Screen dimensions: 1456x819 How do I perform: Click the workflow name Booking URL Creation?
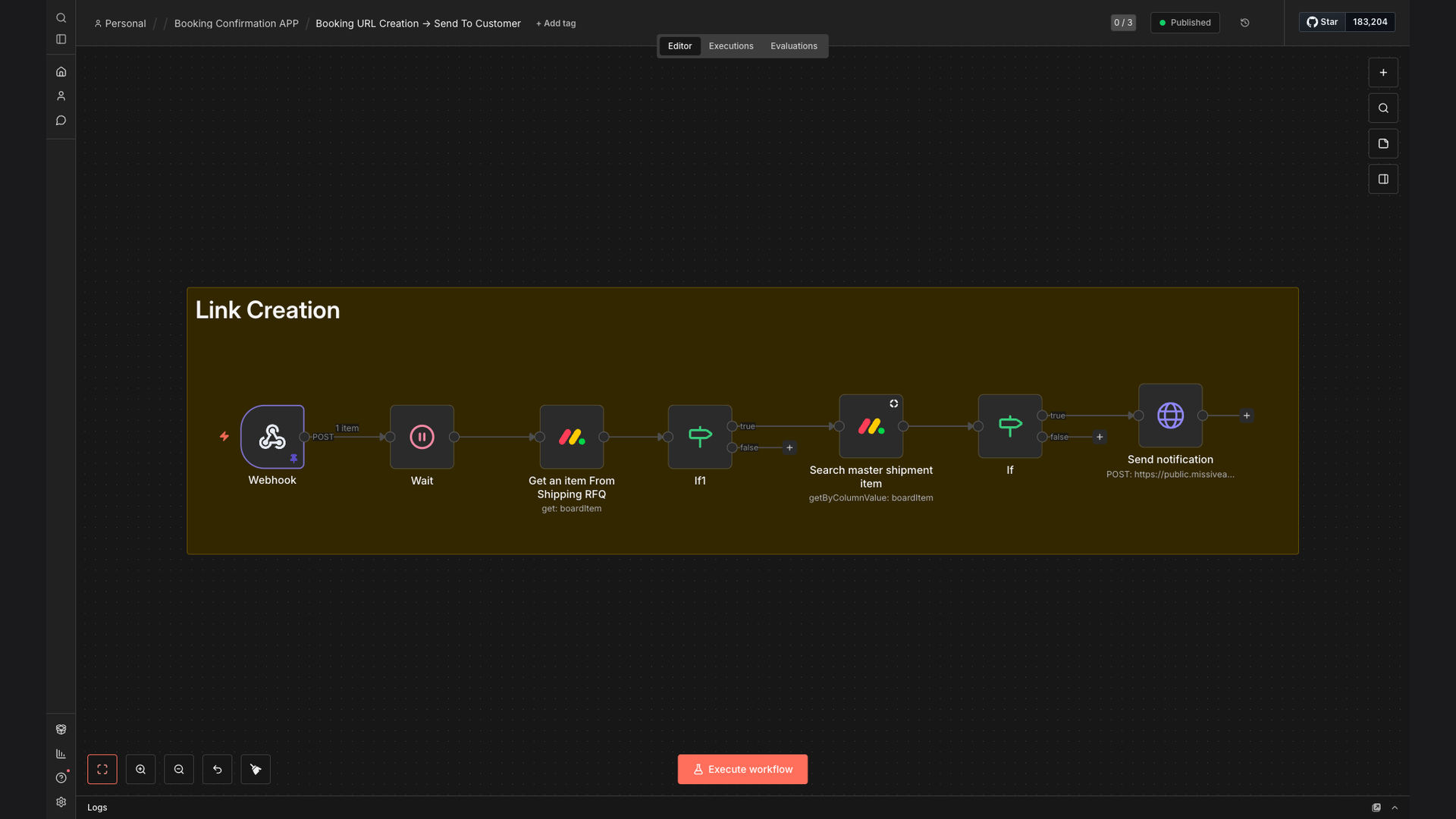point(418,24)
